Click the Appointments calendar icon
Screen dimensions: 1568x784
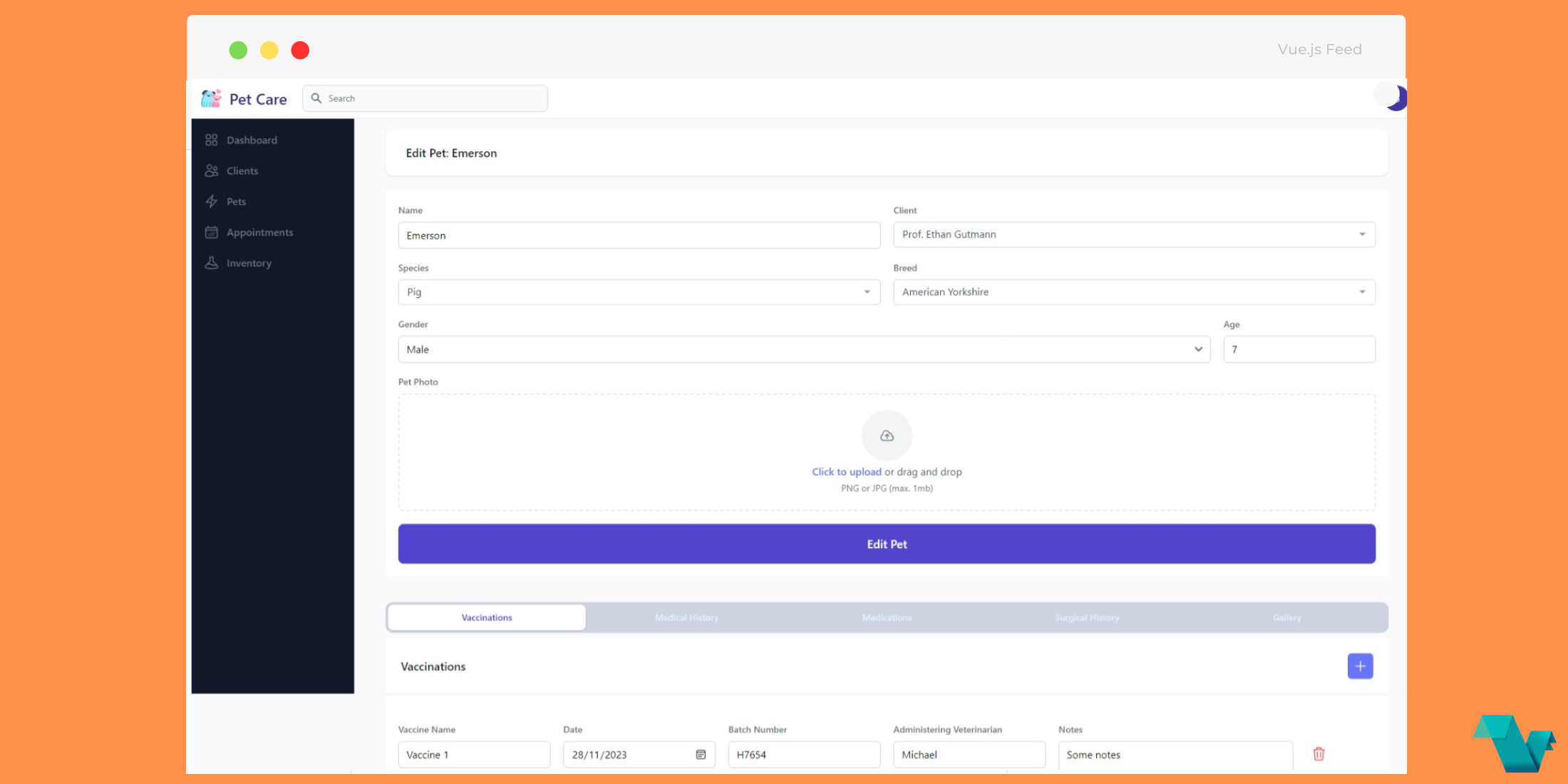click(x=212, y=232)
